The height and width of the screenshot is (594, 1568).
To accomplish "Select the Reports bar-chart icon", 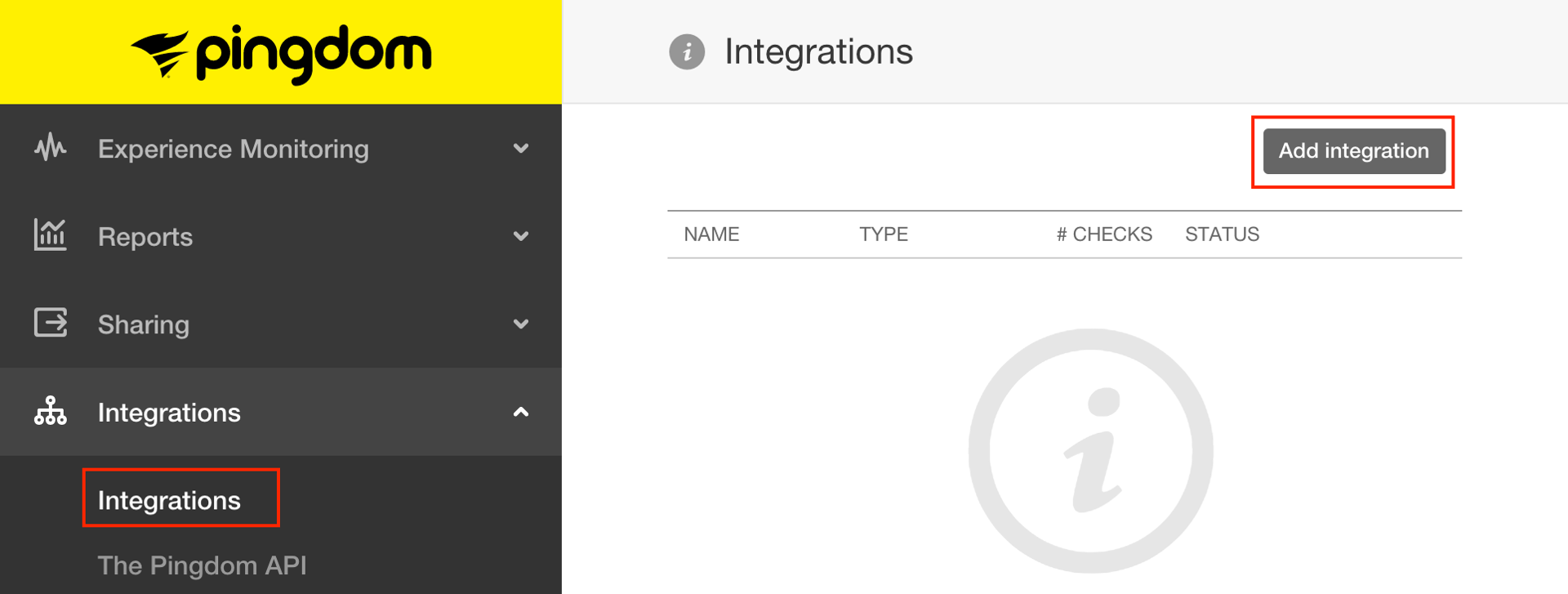I will pos(50,236).
